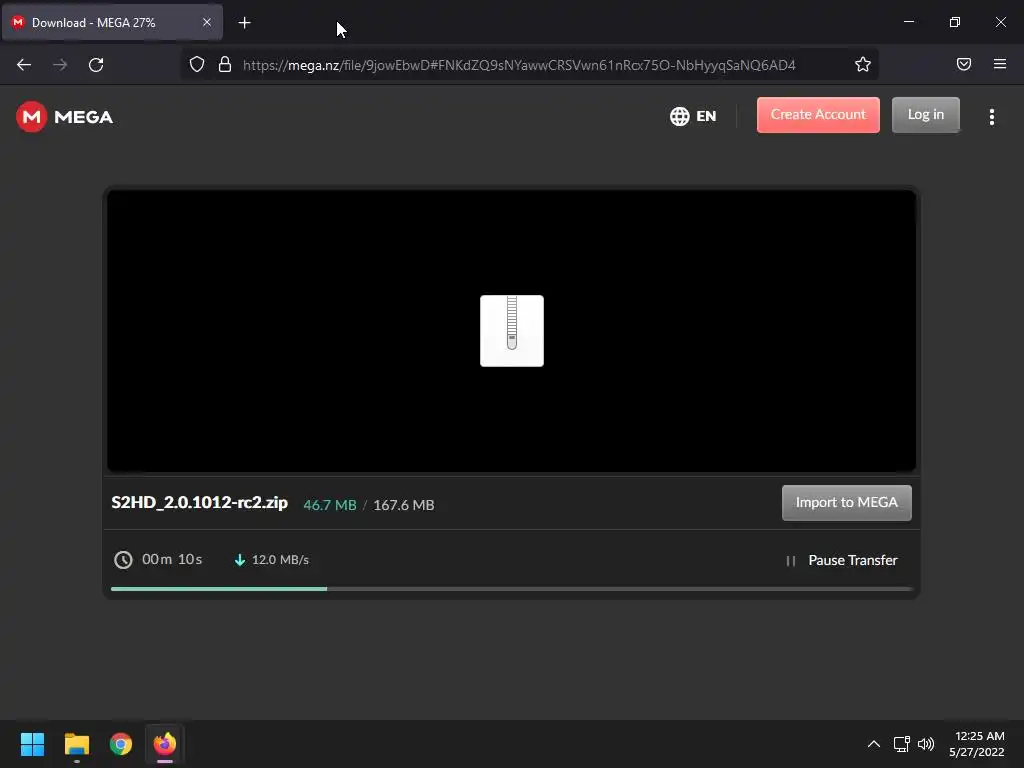Click the Create Account button
Image resolution: width=1024 pixels, height=768 pixels.
(818, 115)
